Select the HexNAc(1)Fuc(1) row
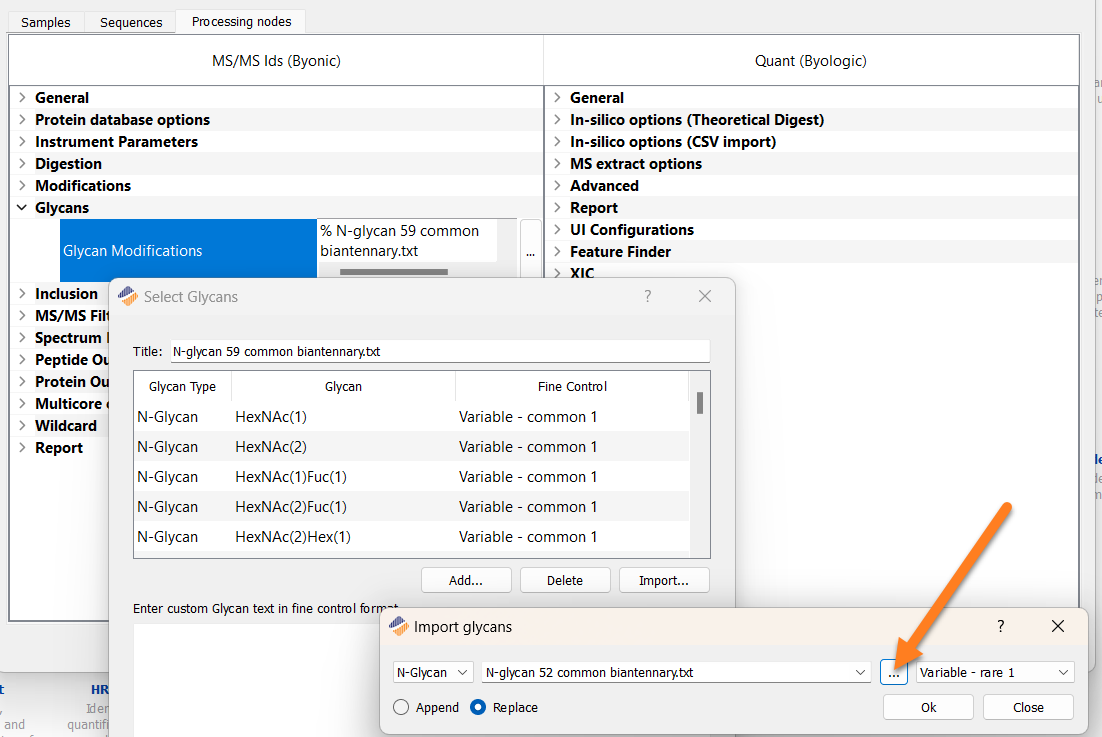1102x737 pixels. (412, 477)
